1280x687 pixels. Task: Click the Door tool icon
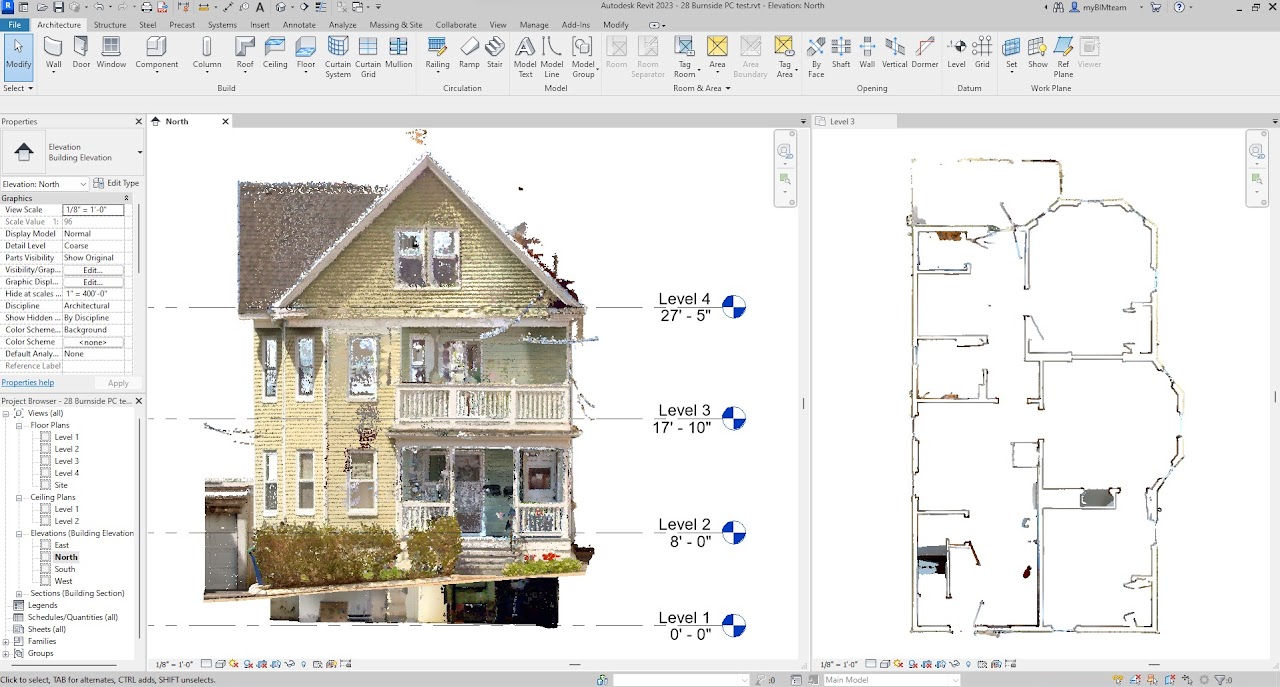(81, 52)
